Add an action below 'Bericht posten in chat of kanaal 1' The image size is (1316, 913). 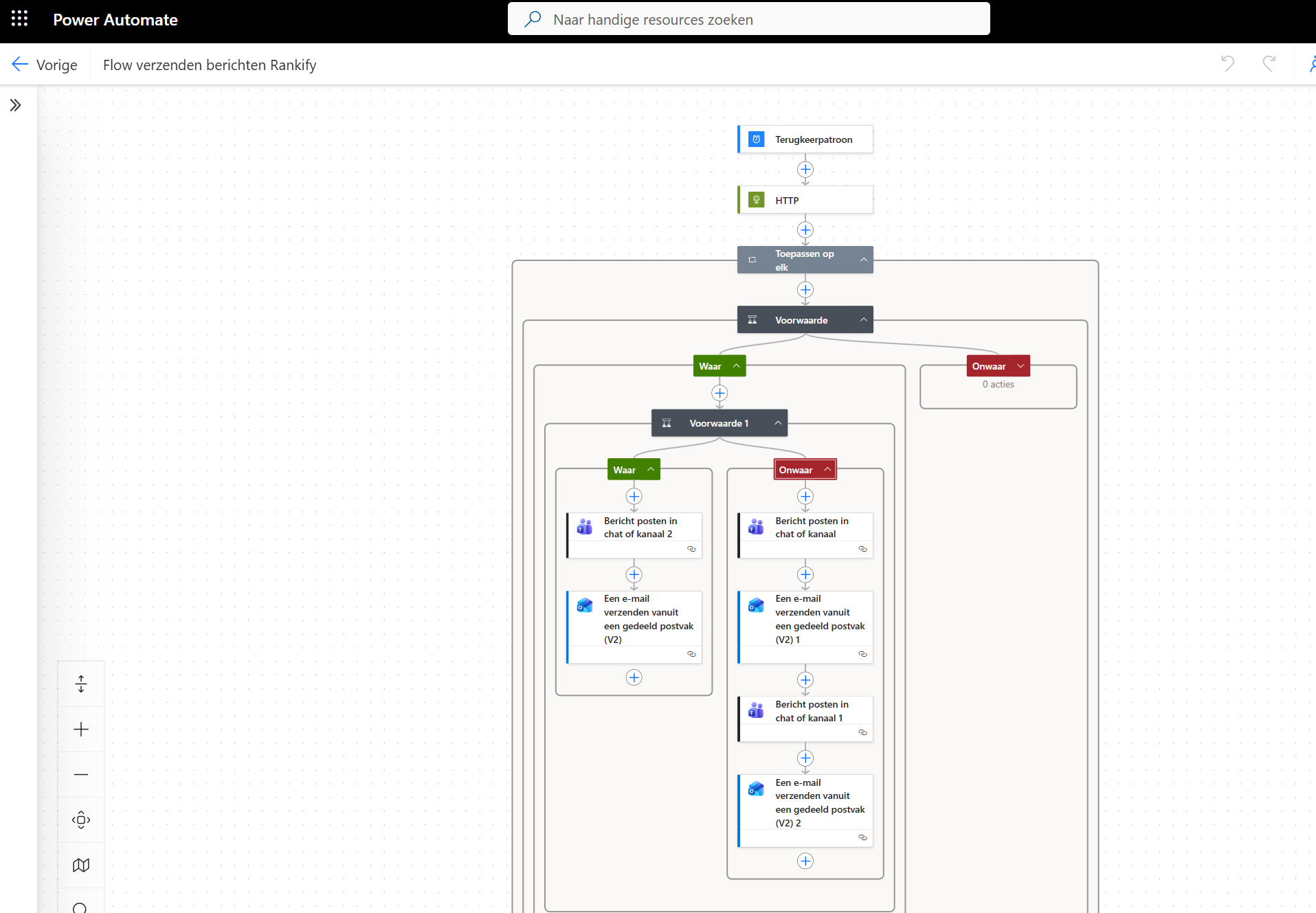click(x=805, y=758)
